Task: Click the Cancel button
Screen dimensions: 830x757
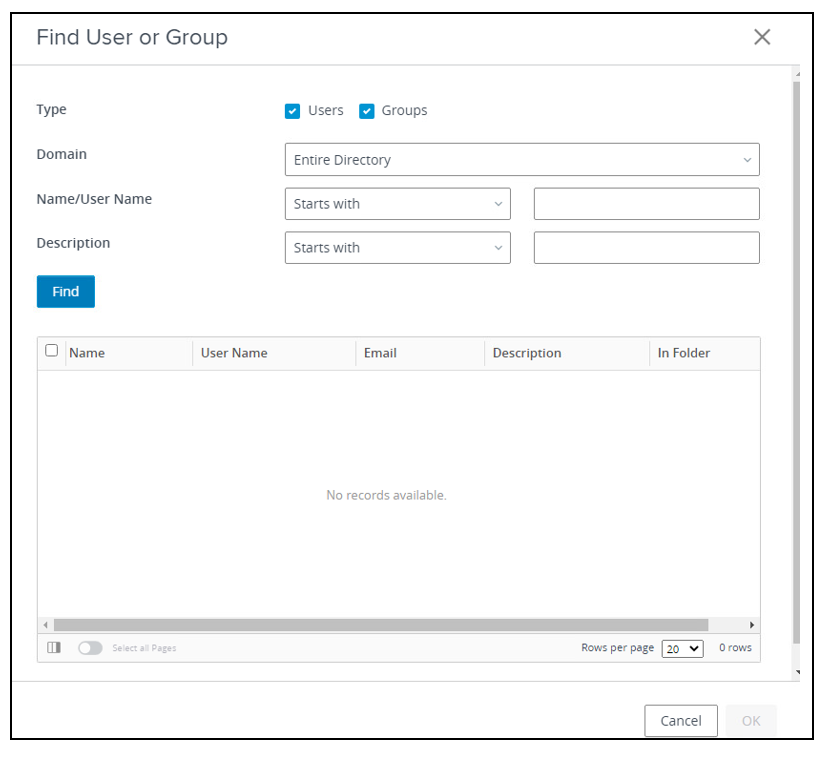Action: point(680,721)
